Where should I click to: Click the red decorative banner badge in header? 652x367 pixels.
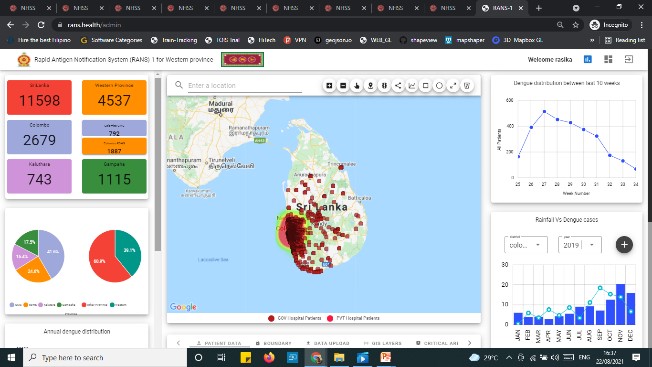coord(242,59)
